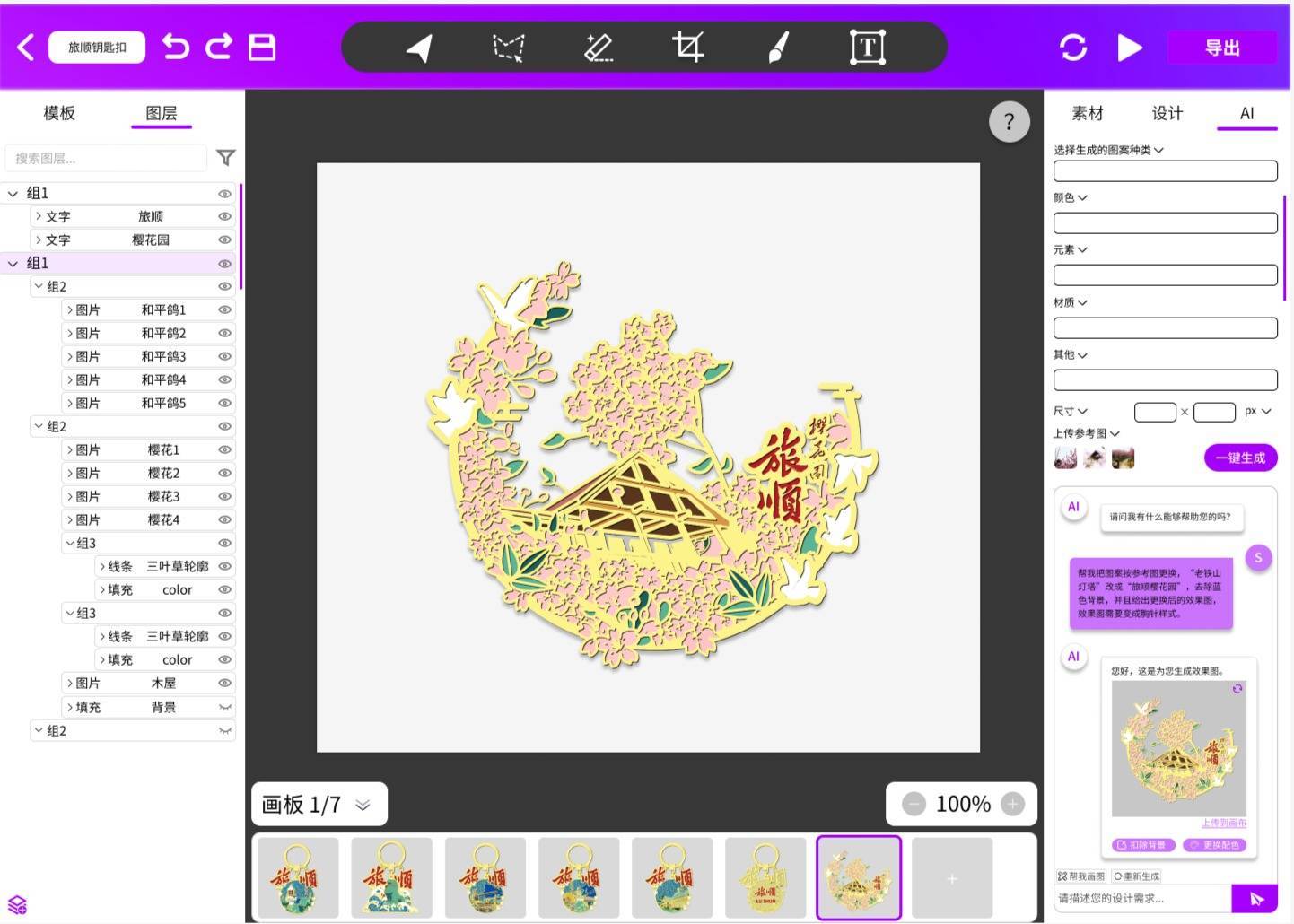Click the 一键生成 button
1294x924 pixels.
1240,458
